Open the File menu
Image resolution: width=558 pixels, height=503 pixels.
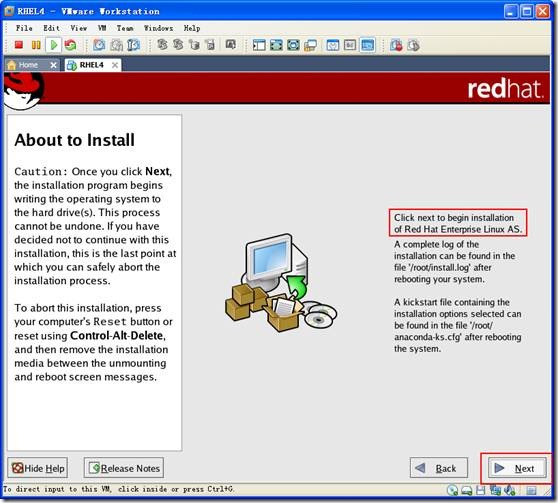pos(24,28)
